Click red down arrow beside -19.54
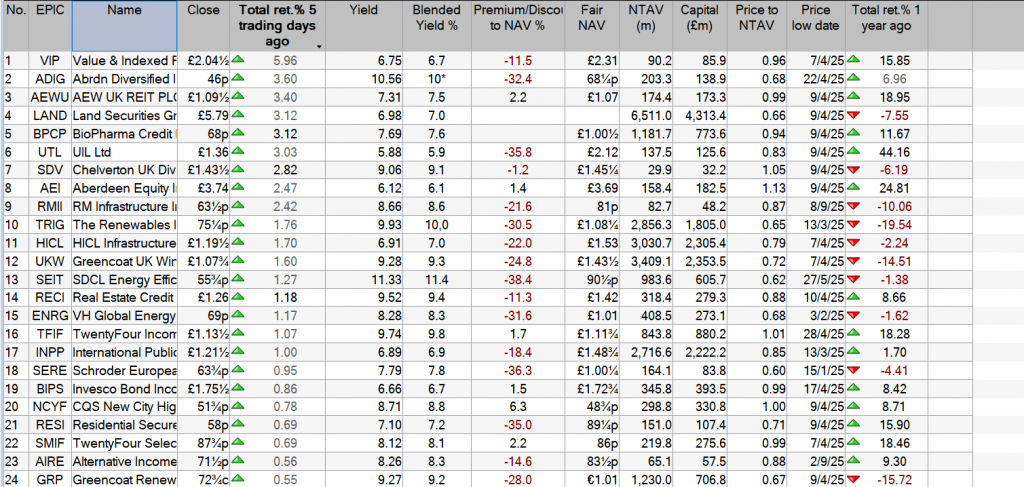 854,225
